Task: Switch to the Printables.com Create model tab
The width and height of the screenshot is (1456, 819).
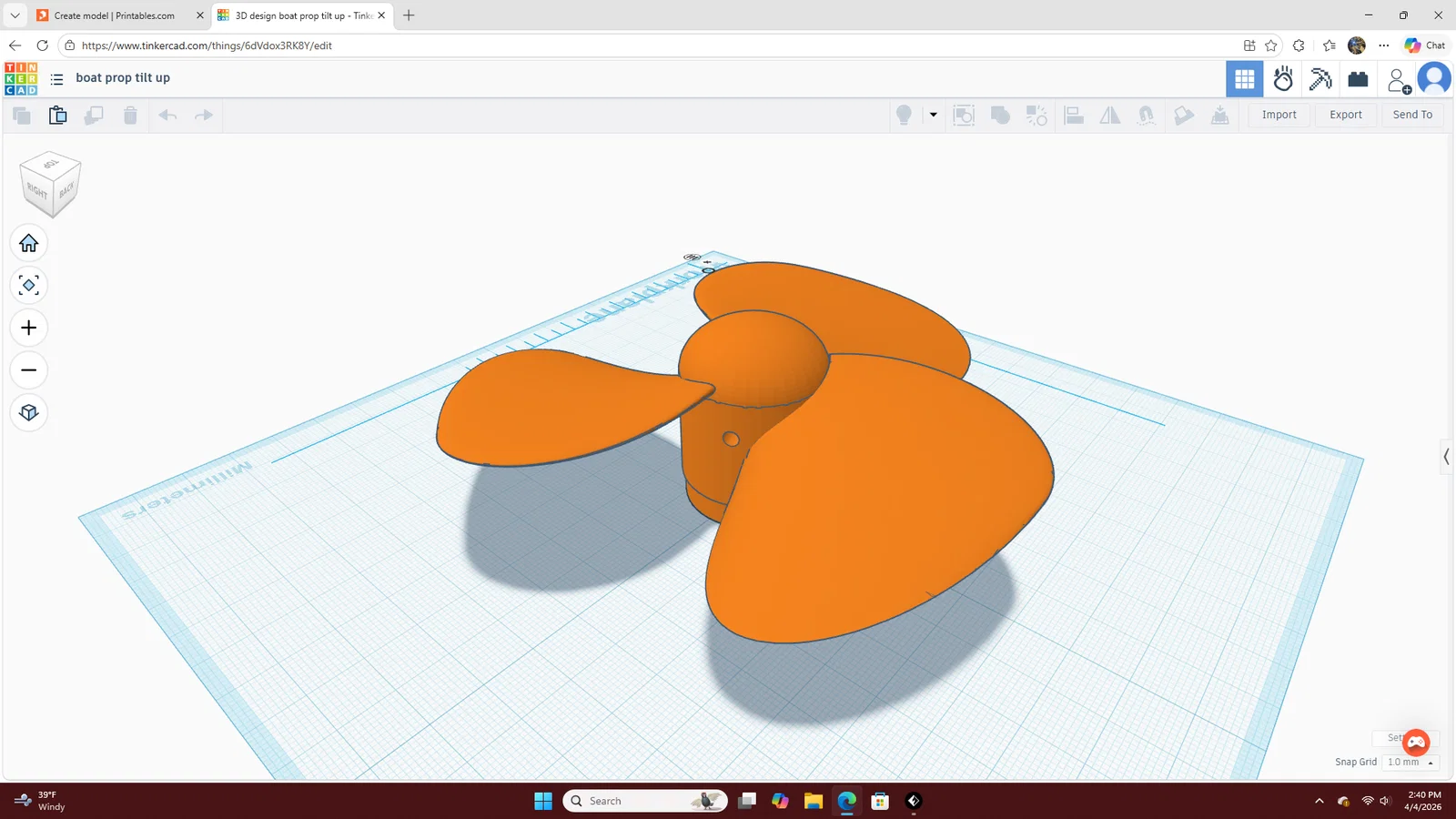Action: point(114,15)
